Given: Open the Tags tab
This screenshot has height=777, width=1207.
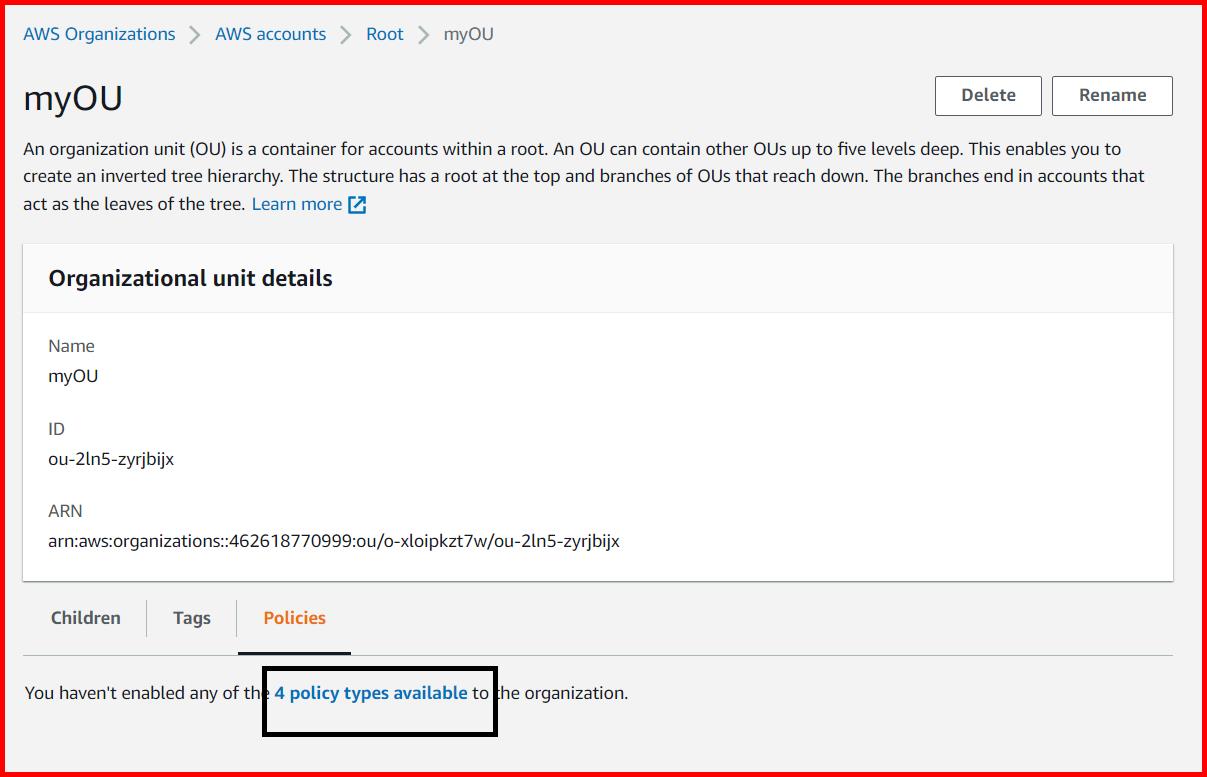Looking at the screenshot, I should [191, 618].
